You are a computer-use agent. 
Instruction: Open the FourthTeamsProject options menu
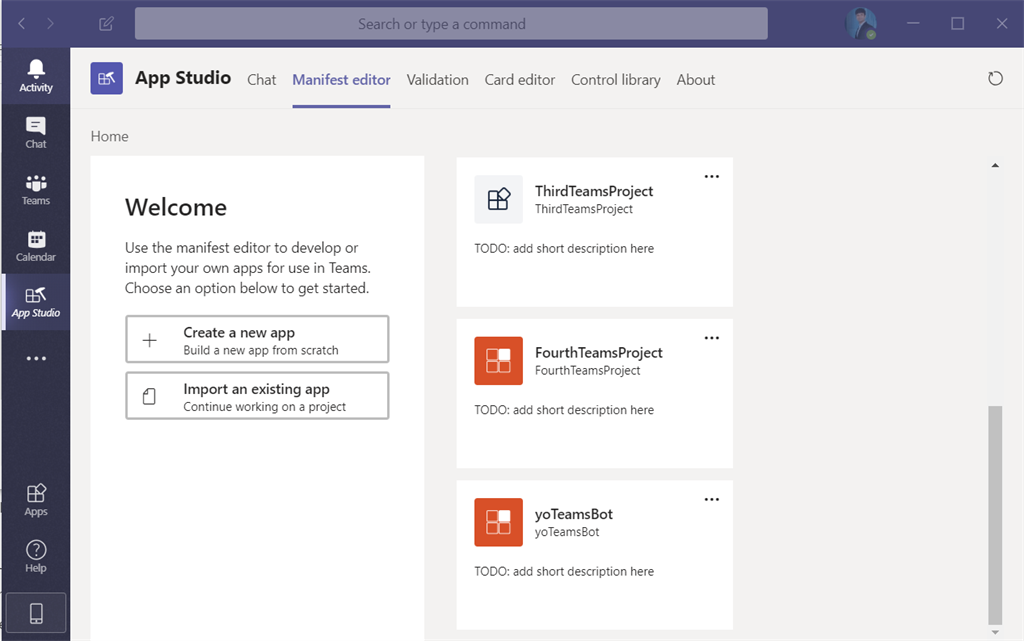(x=711, y=338)
